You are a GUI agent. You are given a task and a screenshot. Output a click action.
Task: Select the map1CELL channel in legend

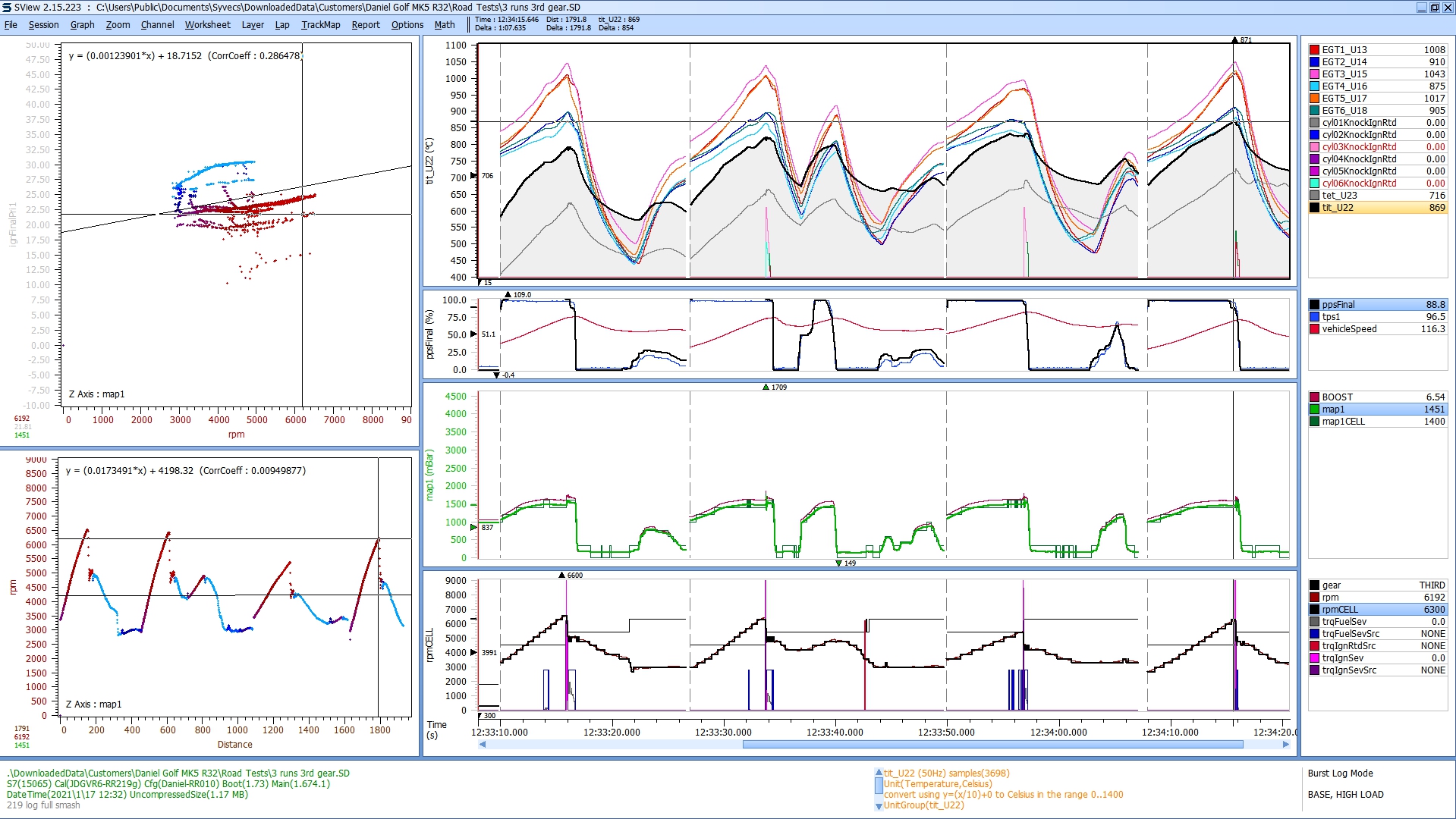[1378, 422]
